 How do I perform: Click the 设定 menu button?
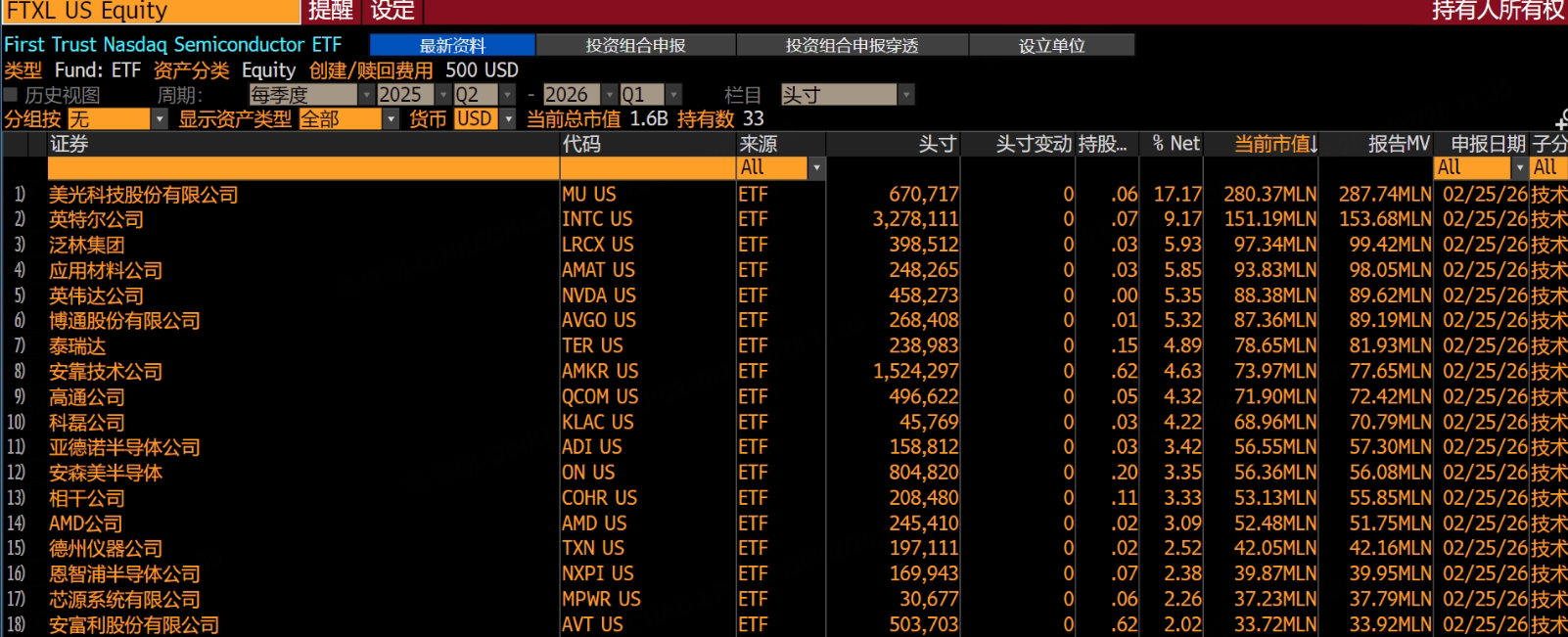(x=392, y=11)
